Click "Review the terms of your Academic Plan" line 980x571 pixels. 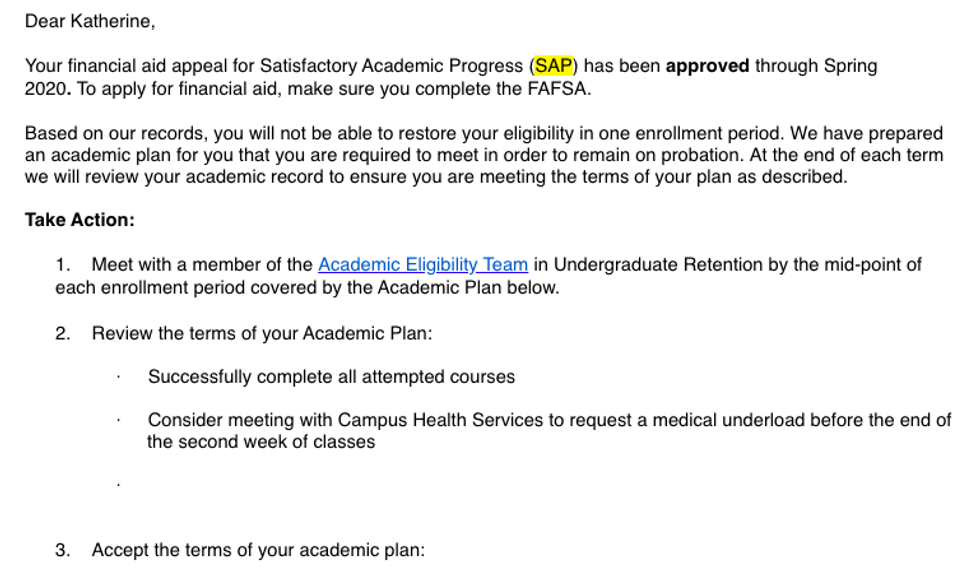262,333
